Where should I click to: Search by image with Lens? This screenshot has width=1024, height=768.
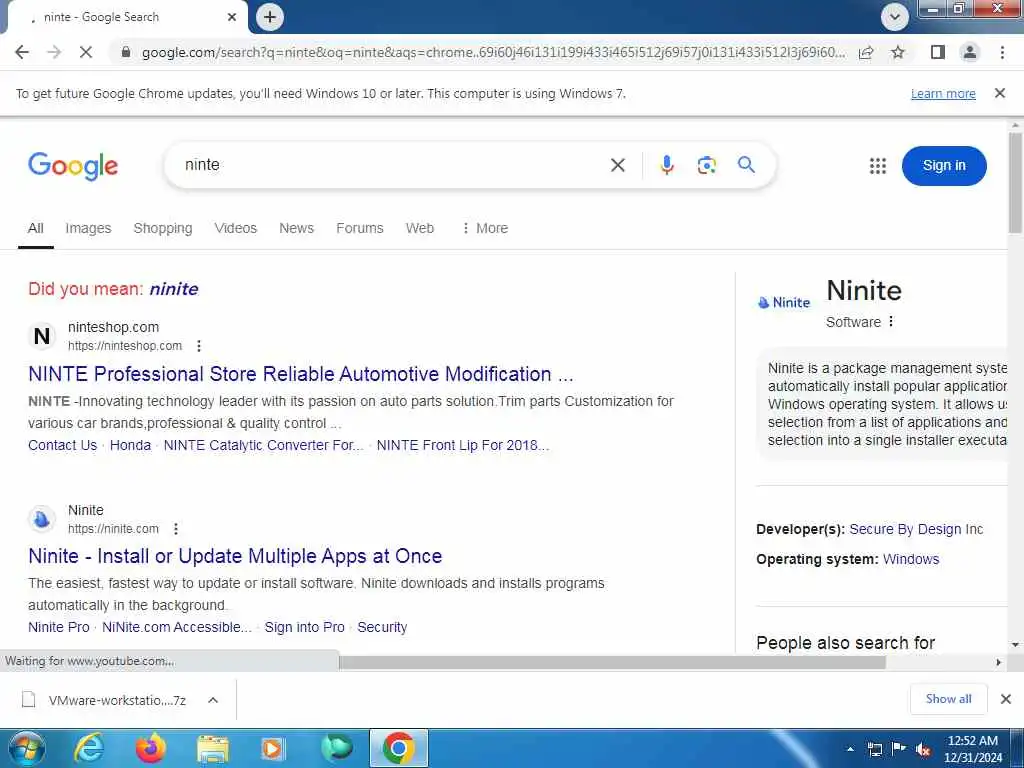[706, 165]
